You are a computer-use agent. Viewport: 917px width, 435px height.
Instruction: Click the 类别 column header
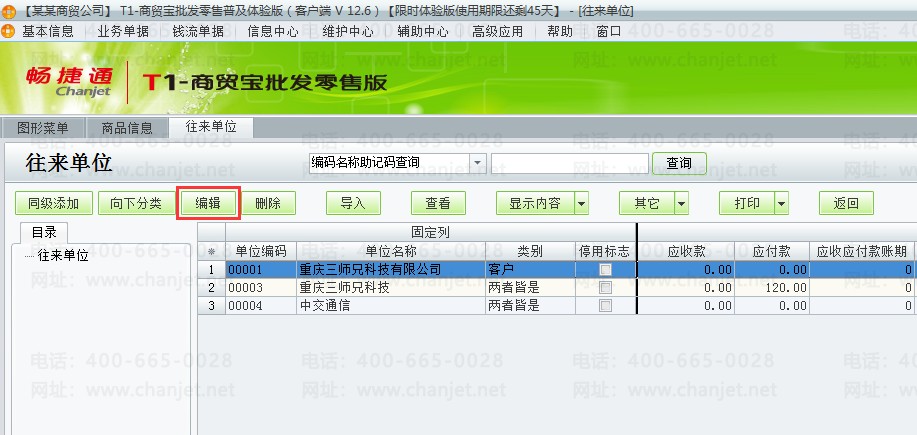tap(530, 252)
